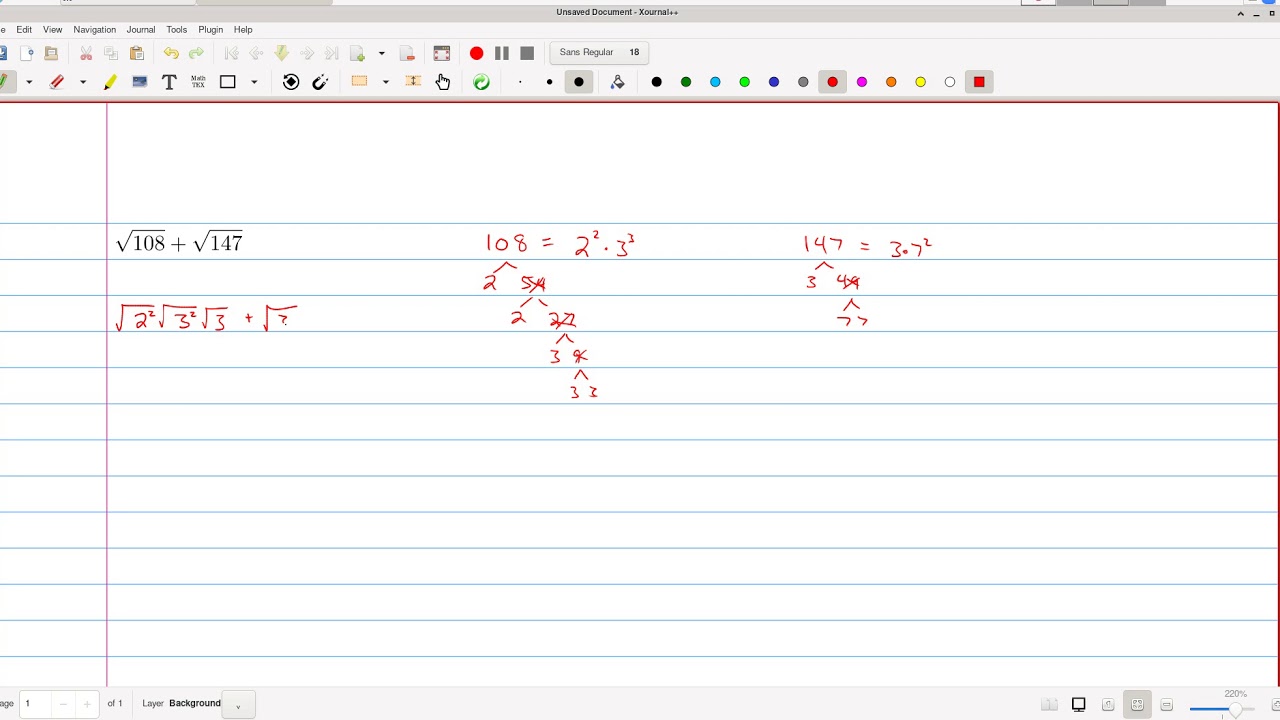
Task: Go to the previous page
Action: (256, 53)
